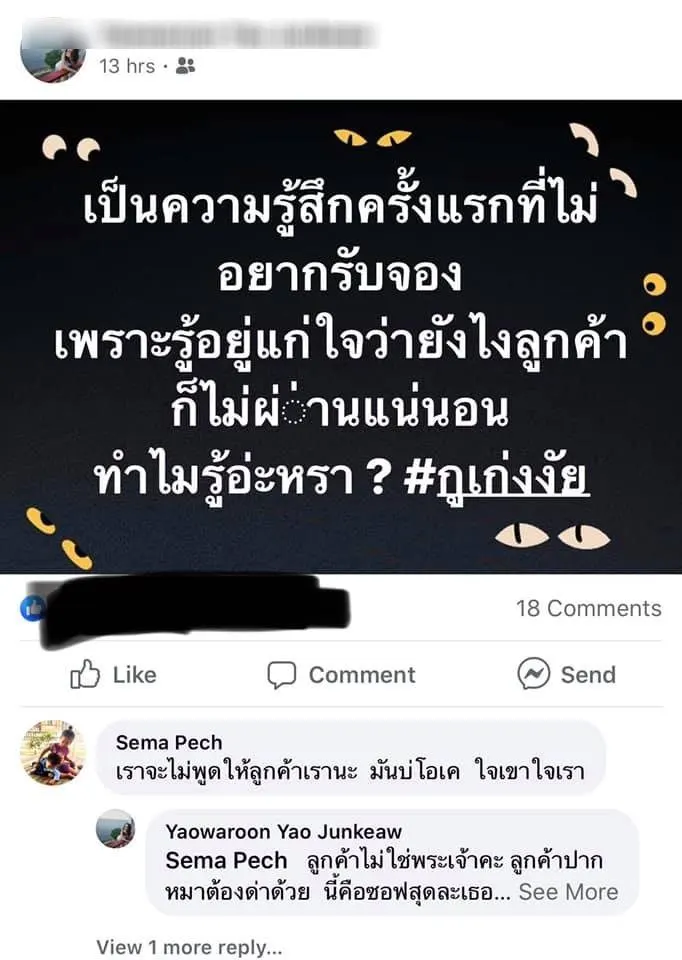Open the black background post image
The height and width of the screenshot is (960, 682).
coord(341,337)
